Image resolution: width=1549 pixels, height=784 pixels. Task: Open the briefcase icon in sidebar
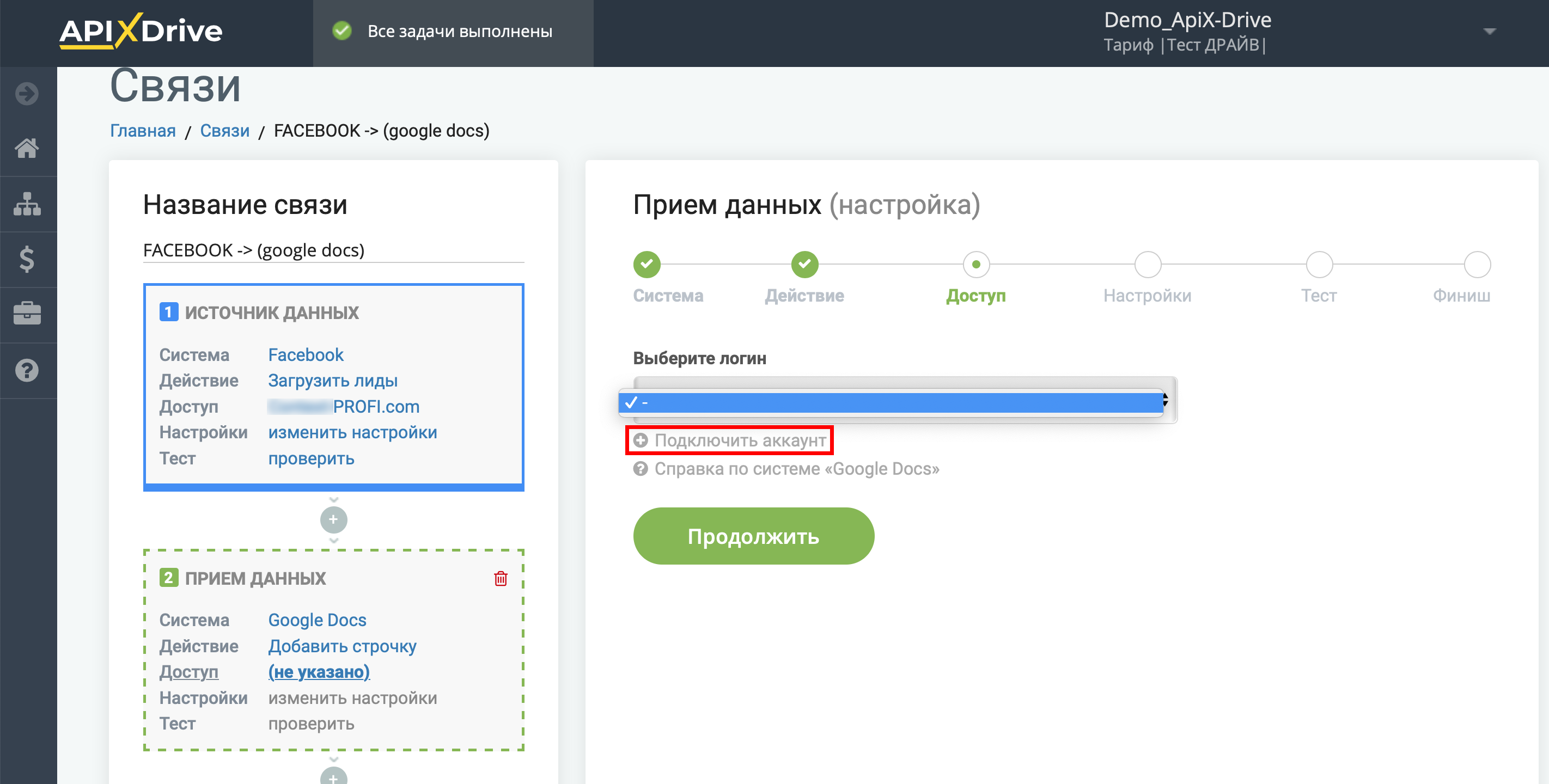click(27, 313)
